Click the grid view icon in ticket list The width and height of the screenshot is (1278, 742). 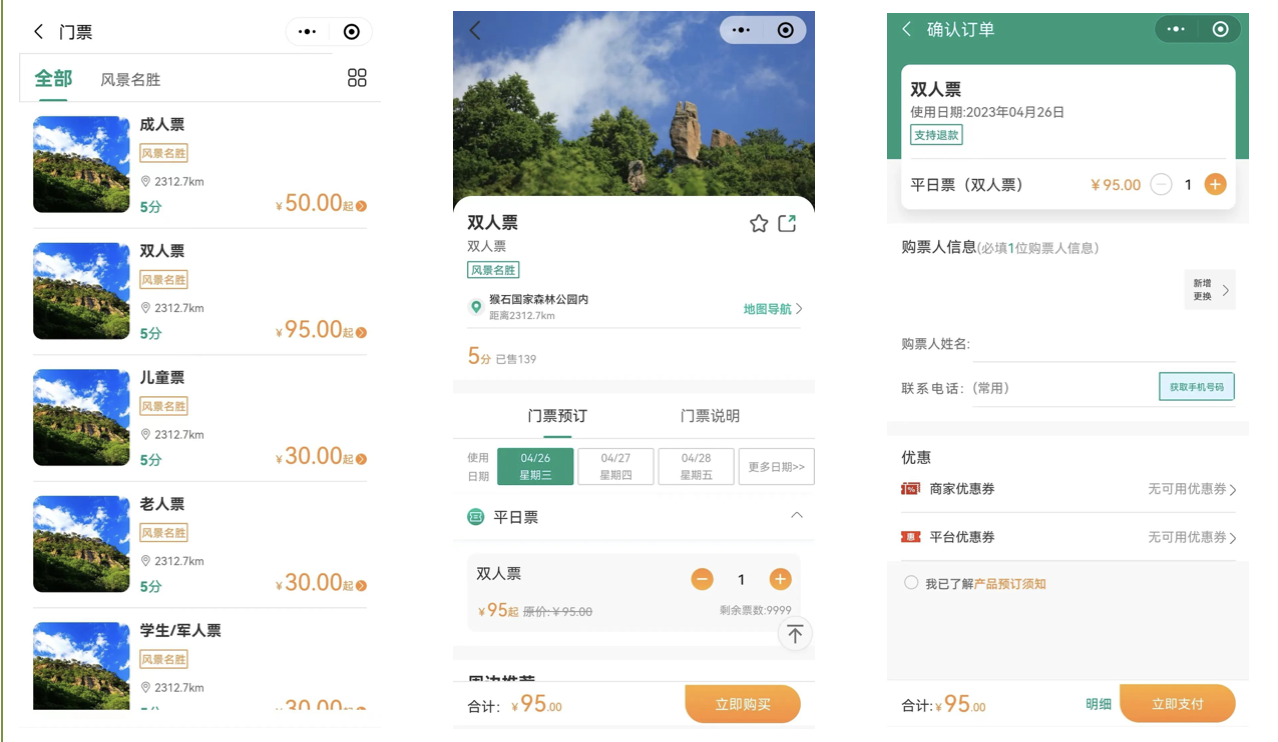click(x=357, y=78)
